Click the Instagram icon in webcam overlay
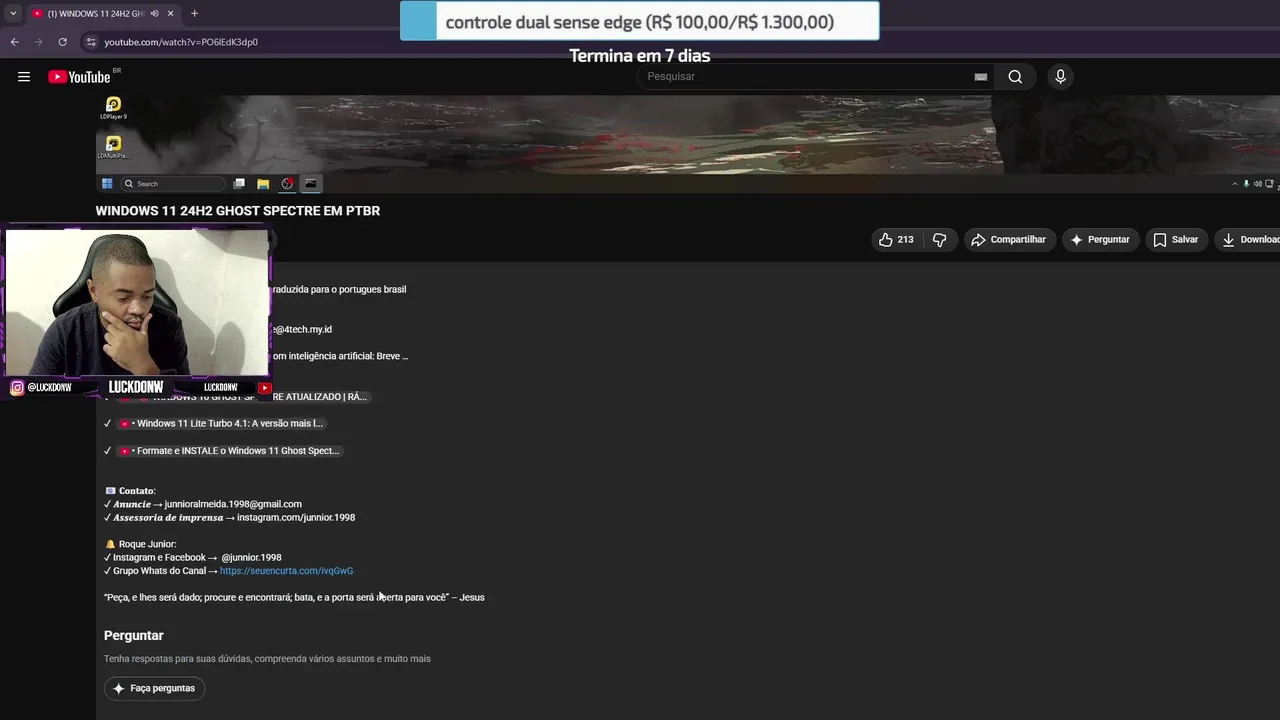This screenshot has height=720, width=1280. coord(17,388)
